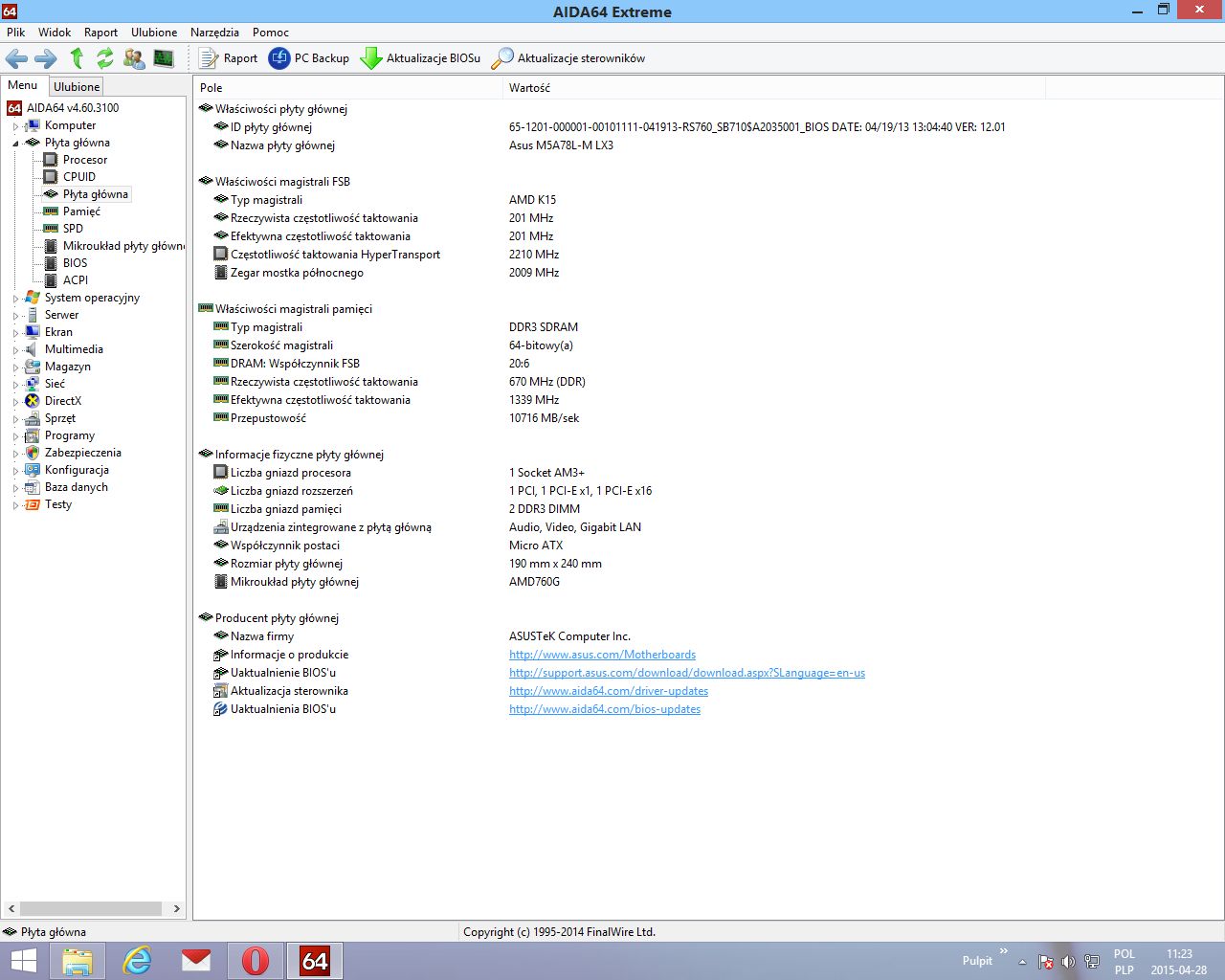This screenshot has width=1225, height=980.
Task: Click the POL language indicator in tray
Action: pos(1125,954)
